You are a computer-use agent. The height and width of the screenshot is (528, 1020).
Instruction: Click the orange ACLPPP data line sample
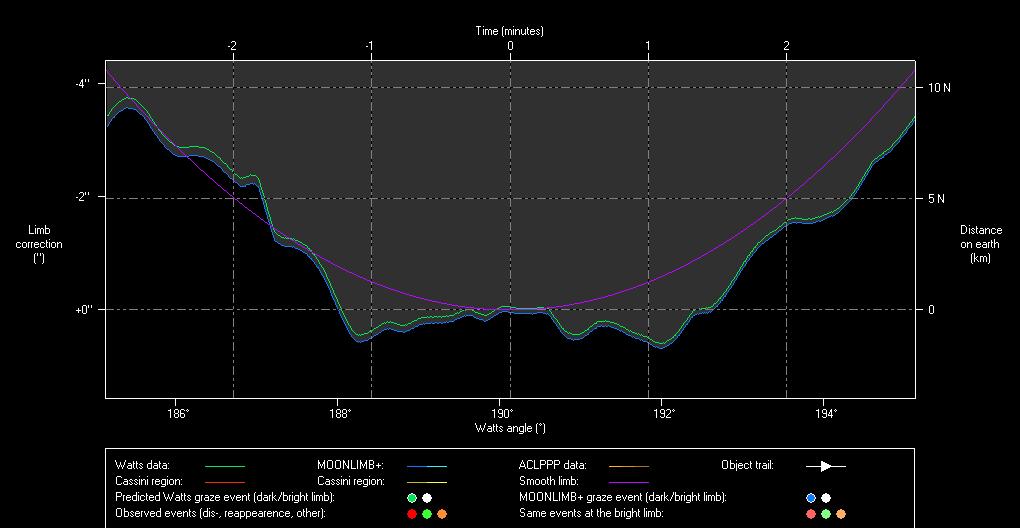[628, 466]
